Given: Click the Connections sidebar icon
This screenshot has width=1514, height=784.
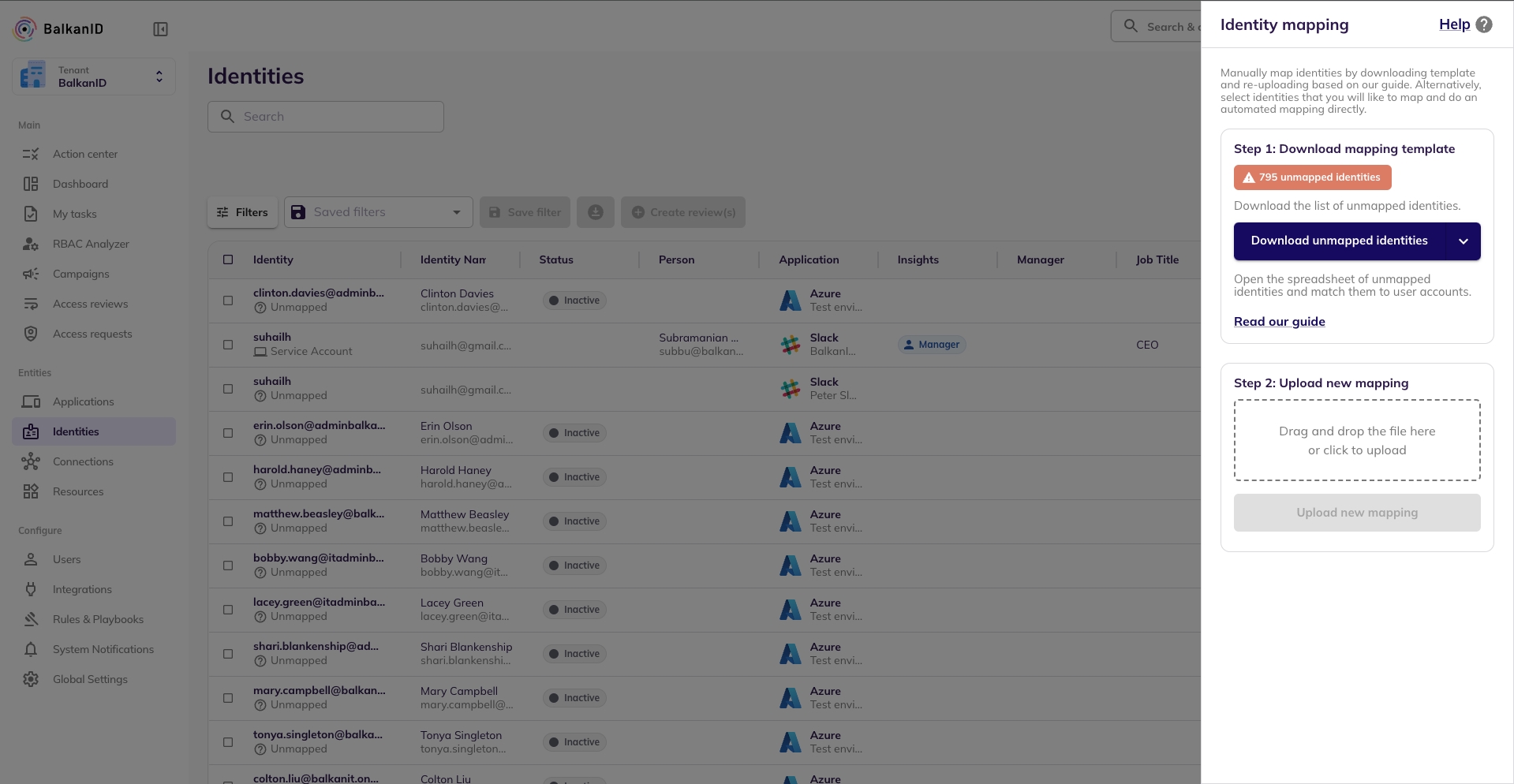Looking at the screenshot, I should (x=31, y=461).
